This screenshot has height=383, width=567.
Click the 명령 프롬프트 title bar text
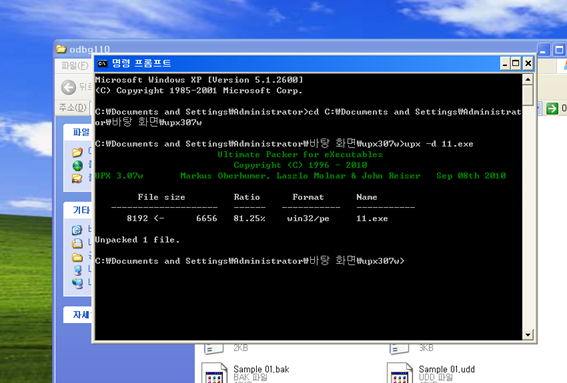[141, 64]
